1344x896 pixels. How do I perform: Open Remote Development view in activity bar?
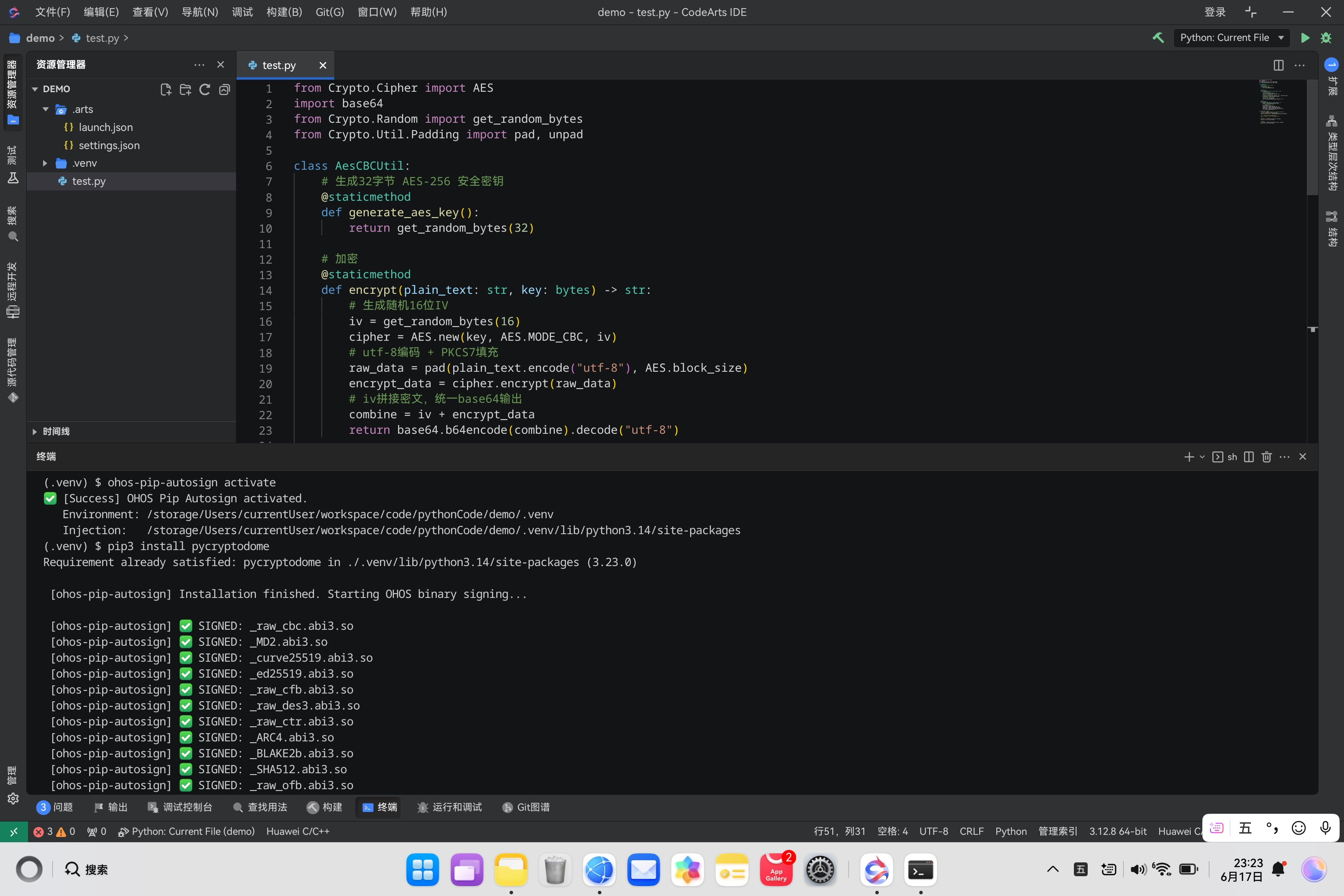pos(12,290)
